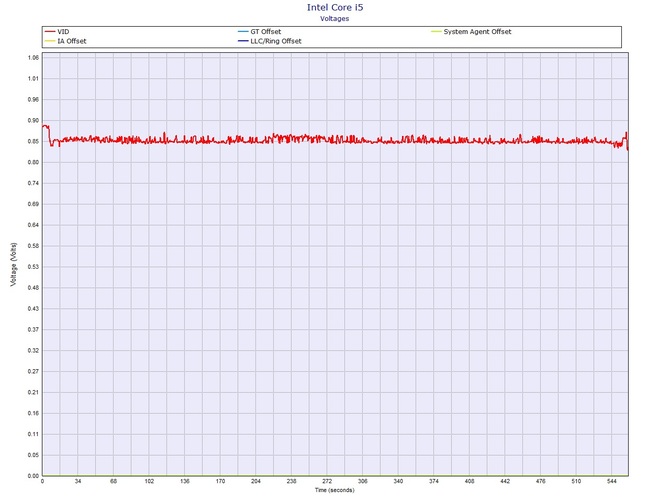The image size is (670, 502).
Task: Click the initial VID voltage peak at chart start
Action: pyautogui.click(x=45, y=126)
